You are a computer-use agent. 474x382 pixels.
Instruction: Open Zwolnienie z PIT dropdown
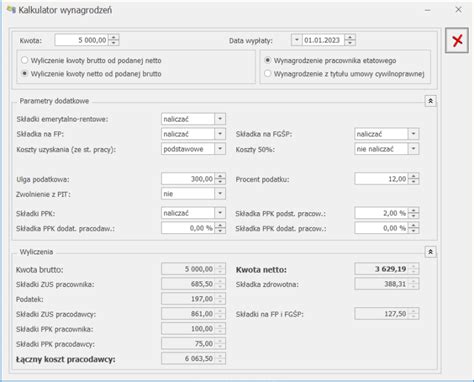(220, 193)
